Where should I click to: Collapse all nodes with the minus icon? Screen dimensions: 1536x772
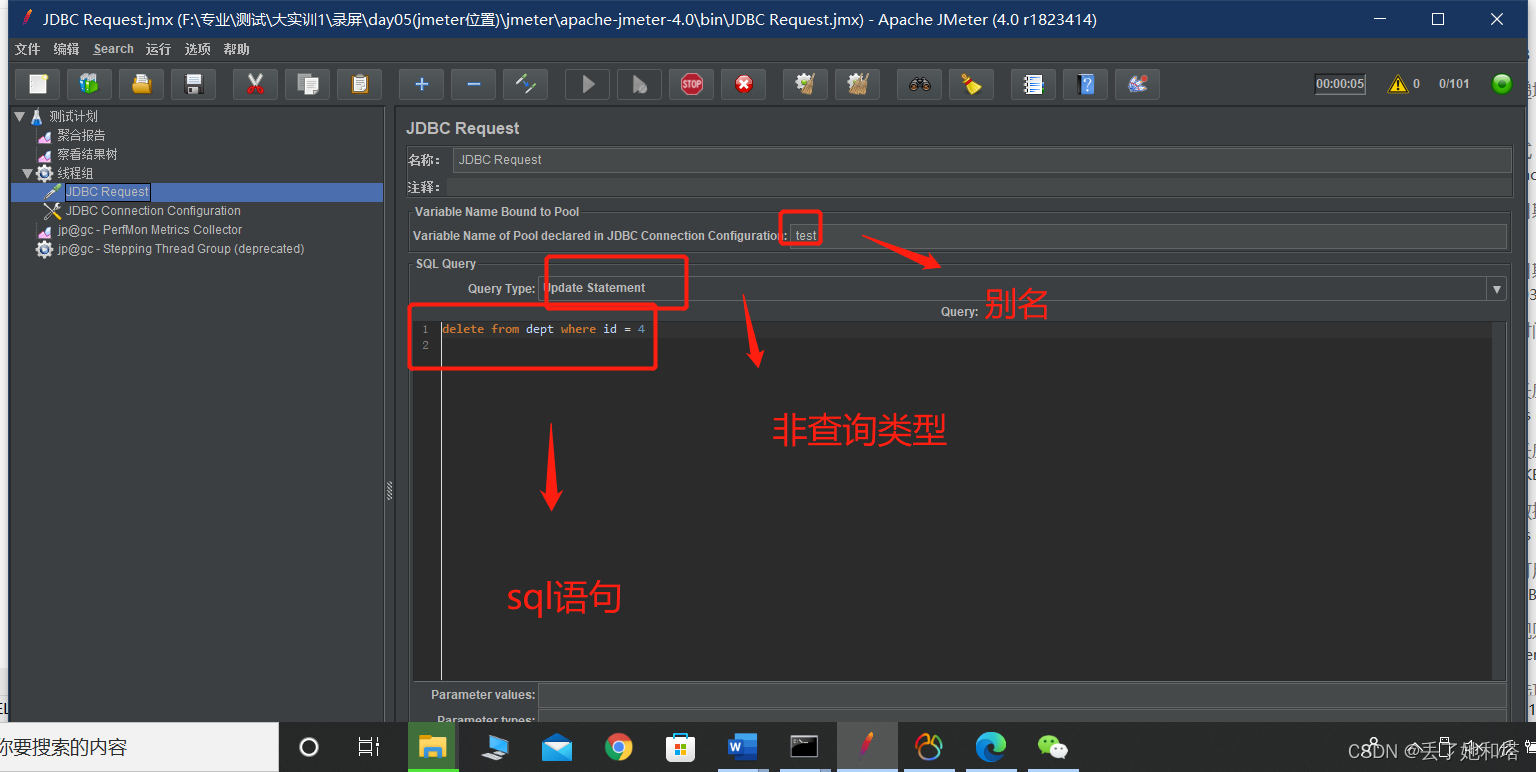coord(474,84)
